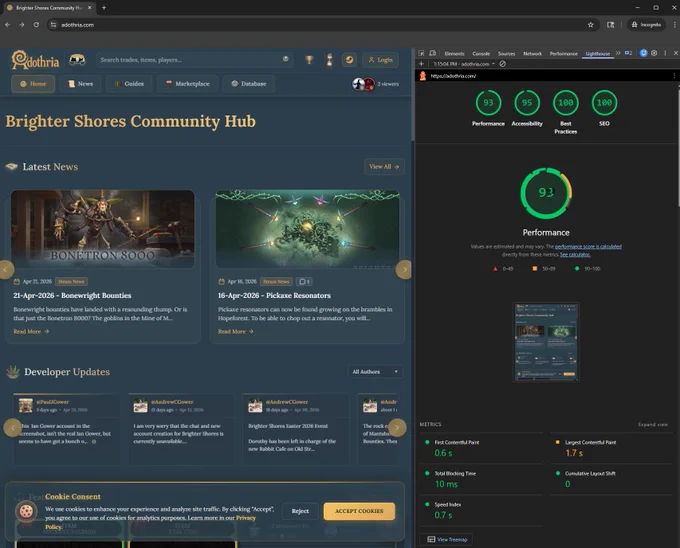Screen dimensions: 680x548
Task: Switch to the DevTools Network tab
Action: [x=532, y=54]
